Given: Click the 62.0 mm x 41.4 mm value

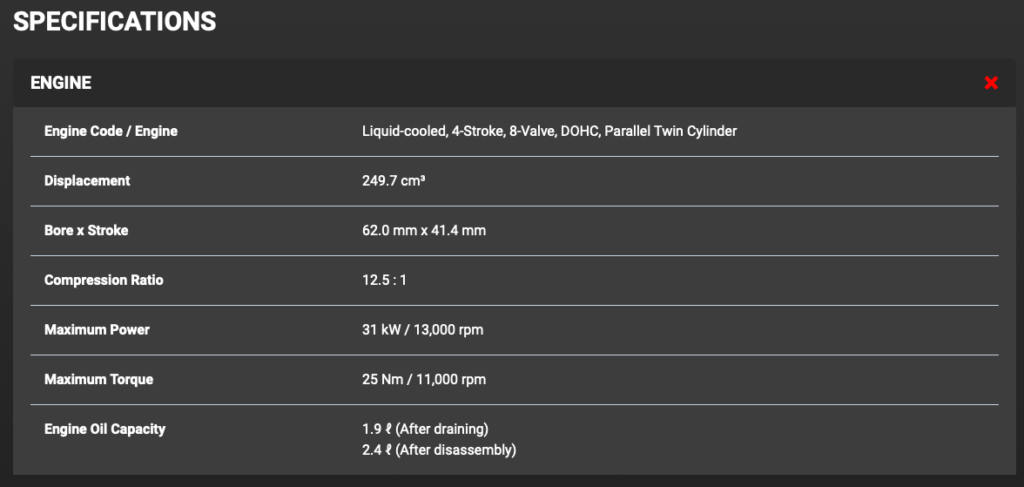Looking at the screenshot, I should point(424,231).
